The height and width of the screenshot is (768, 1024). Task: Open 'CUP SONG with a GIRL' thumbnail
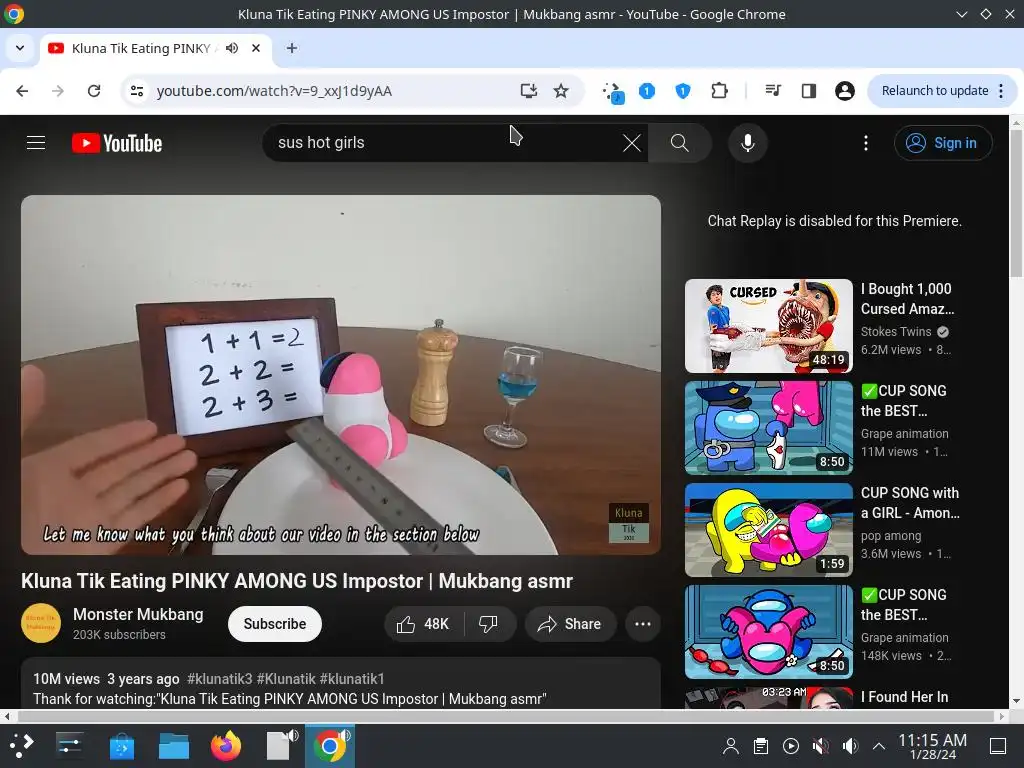[769, 530]
